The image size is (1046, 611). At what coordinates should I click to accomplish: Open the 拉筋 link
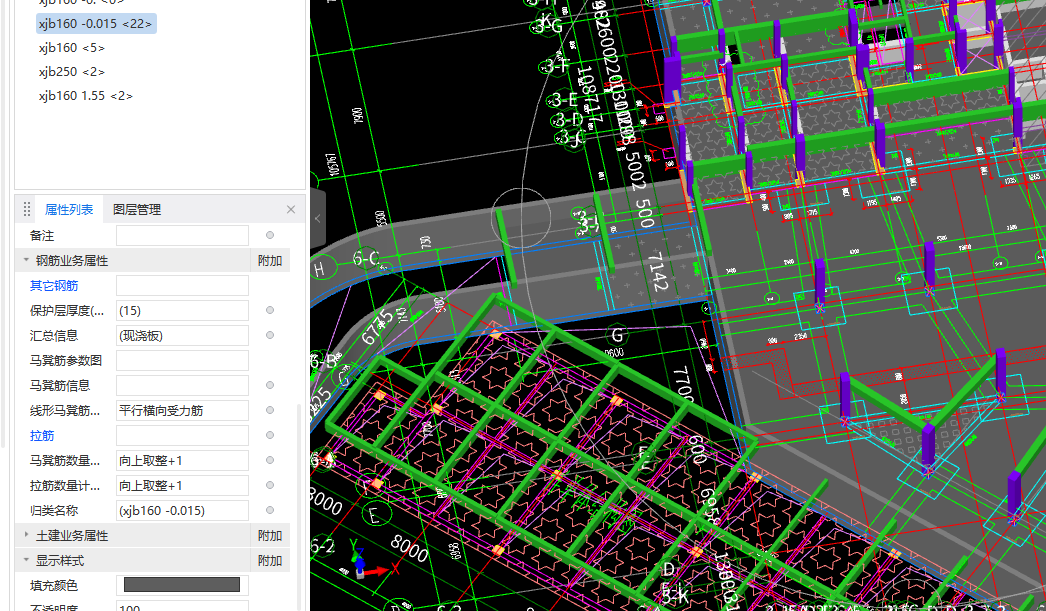[41, 436]
